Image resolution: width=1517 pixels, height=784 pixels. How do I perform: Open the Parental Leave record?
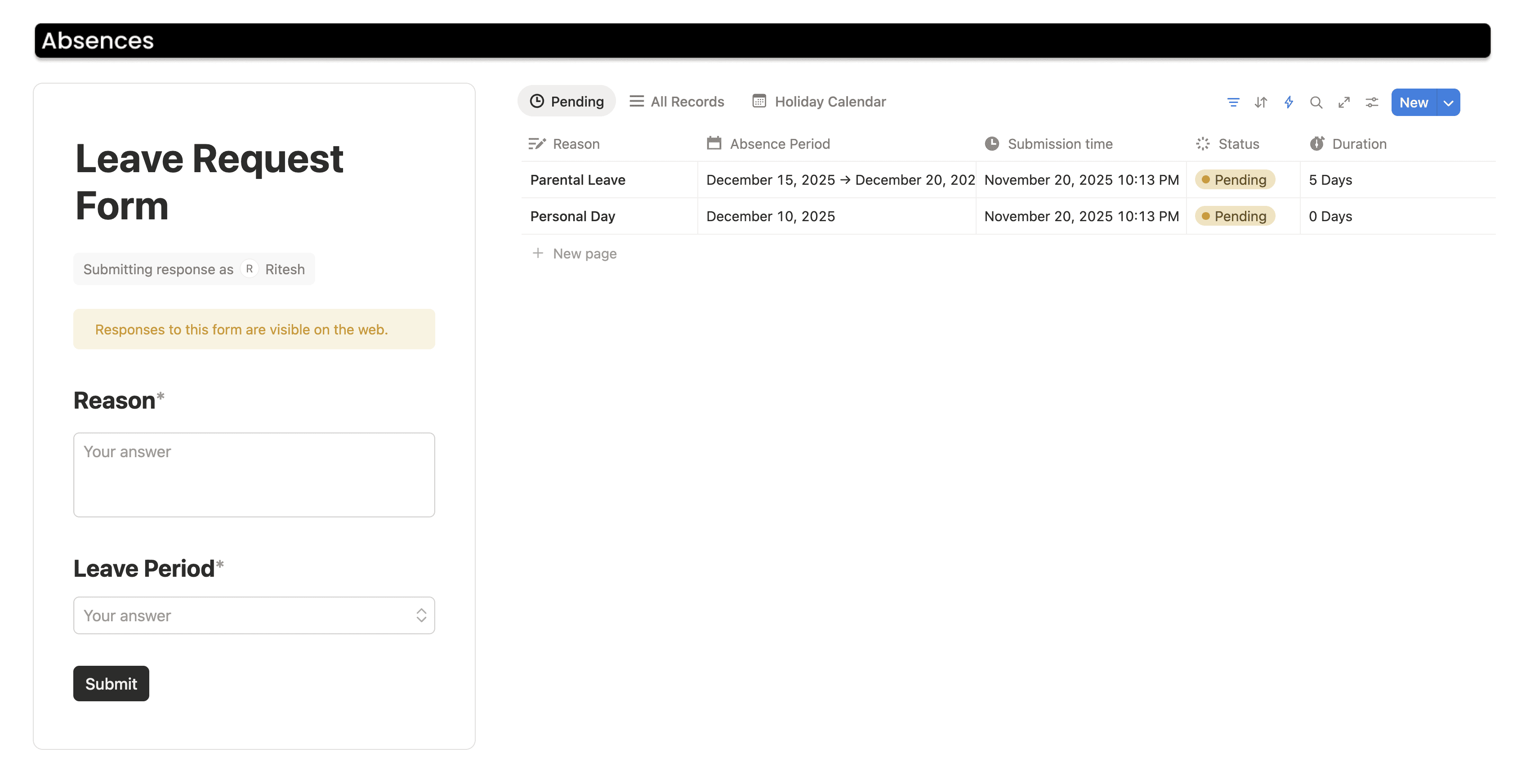tap(577, 179)
